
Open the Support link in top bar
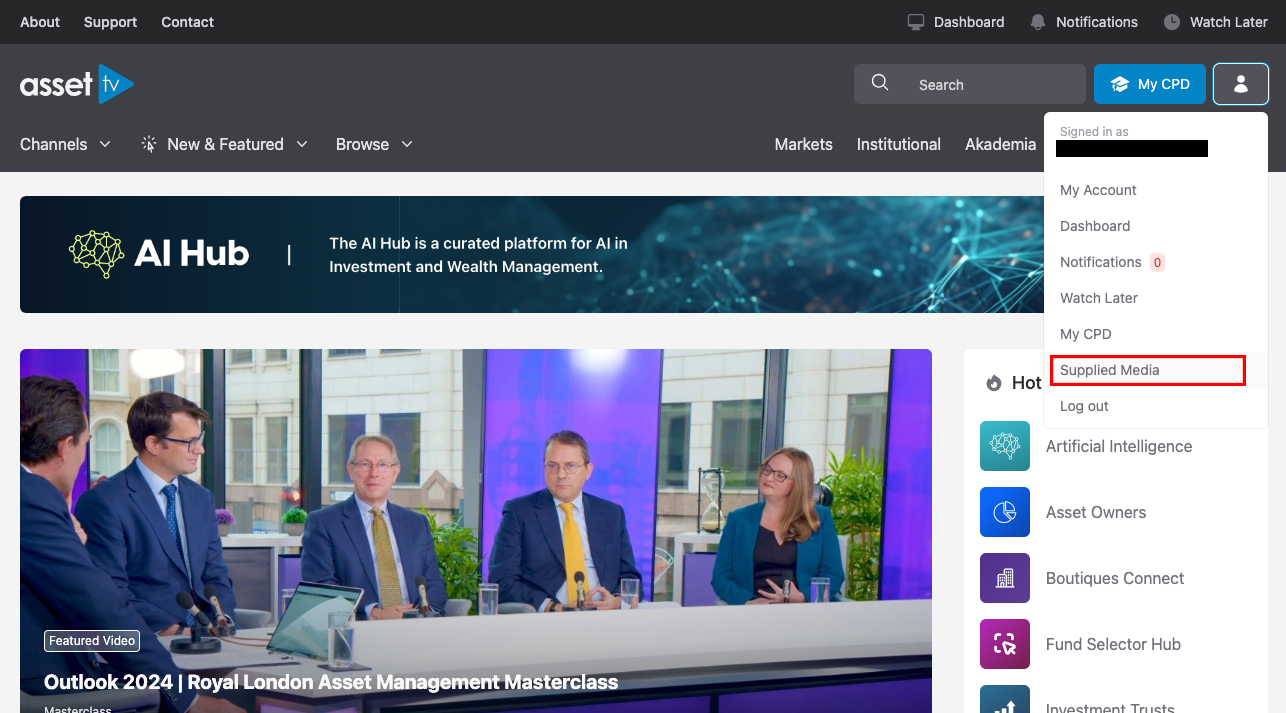pyautogui.click(x=110, y=22)
